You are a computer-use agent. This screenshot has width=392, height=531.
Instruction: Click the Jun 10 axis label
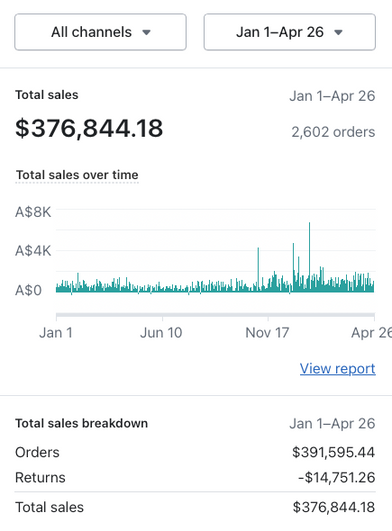(x=161, y=333)
